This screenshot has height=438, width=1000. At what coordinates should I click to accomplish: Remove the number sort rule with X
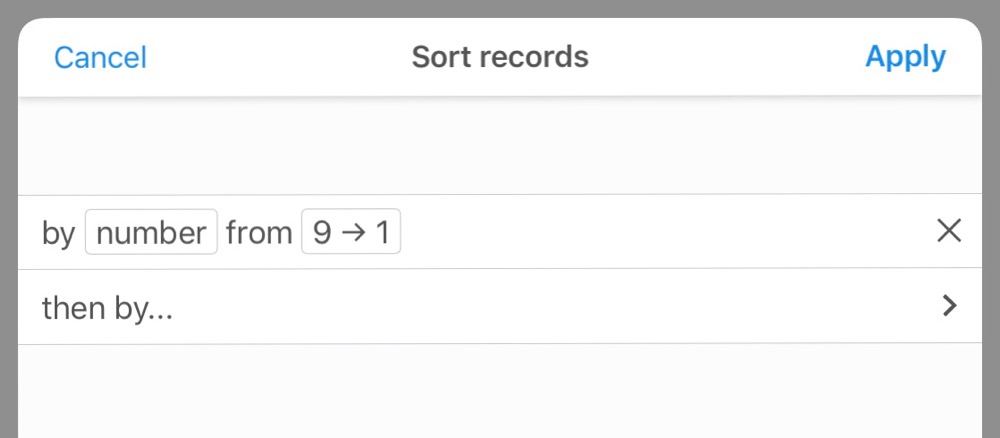click(x=948, y=231)
